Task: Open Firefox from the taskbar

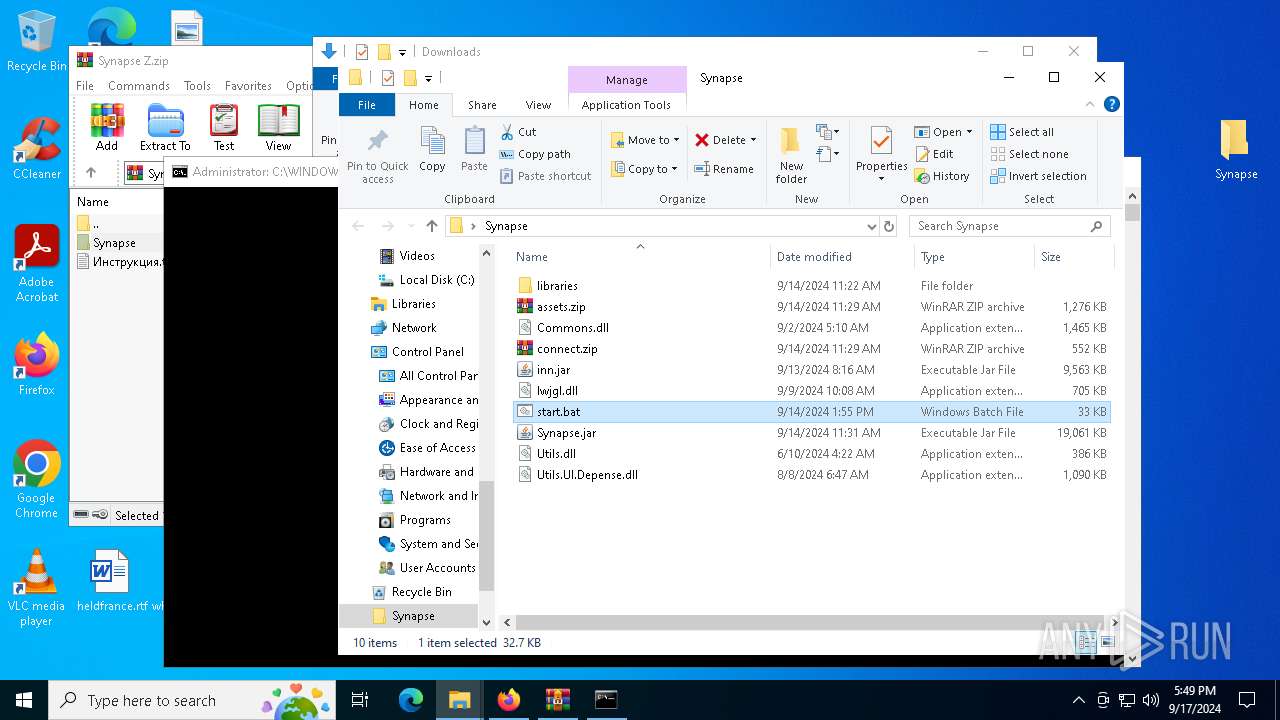Action: pos(509,700)
